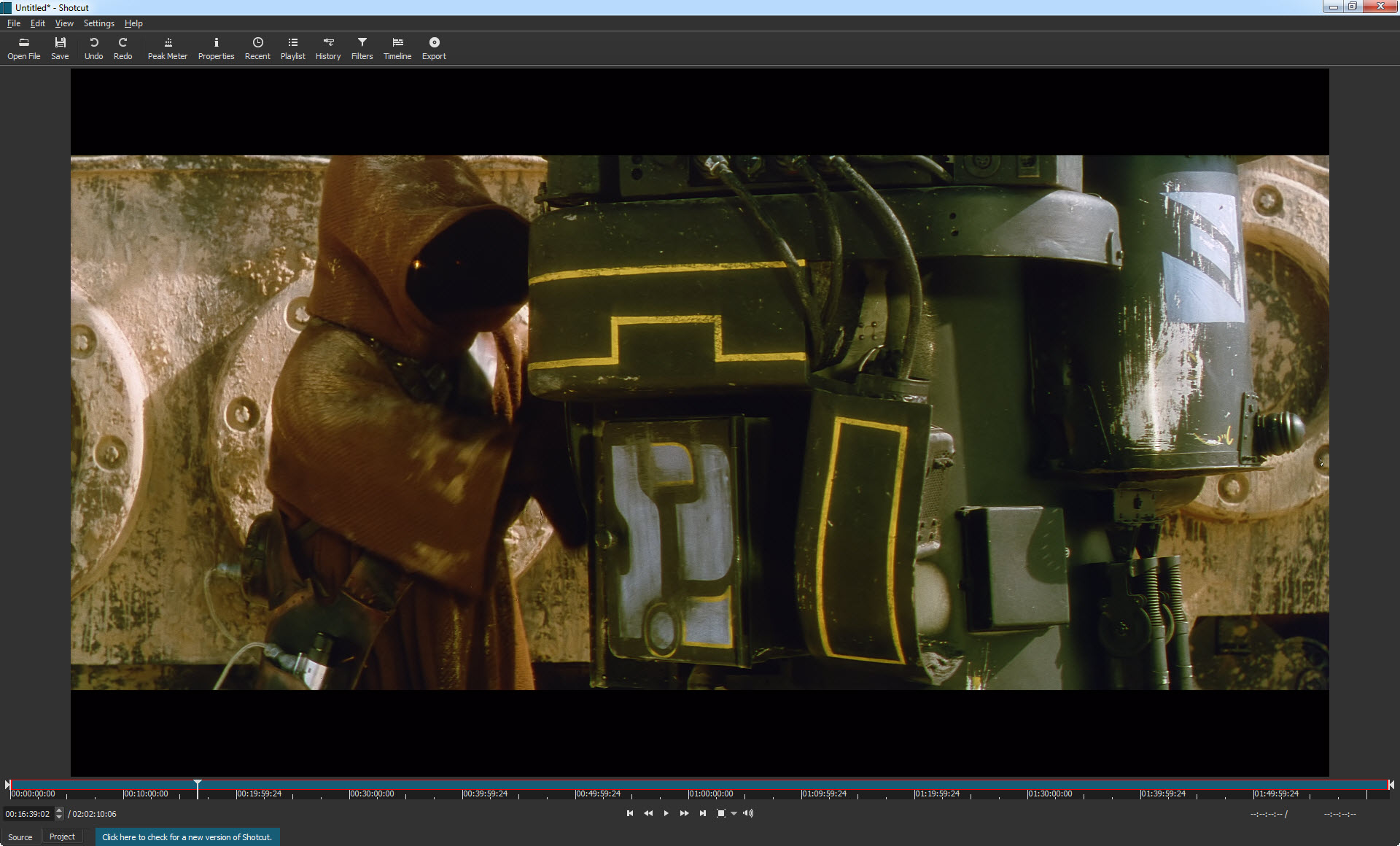The width and height of the screenshot is (1400, 846).
Task: Click the volume speaker icon
Action: coord(748,813)
